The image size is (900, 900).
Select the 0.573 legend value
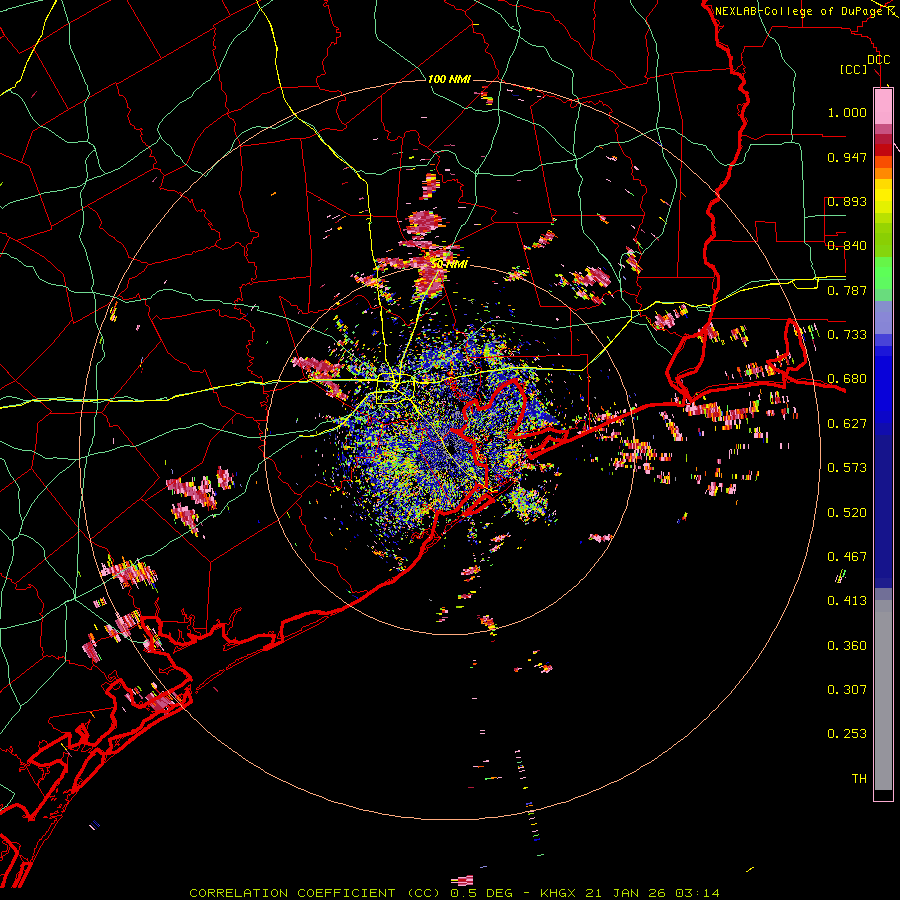tap(847, 468)
